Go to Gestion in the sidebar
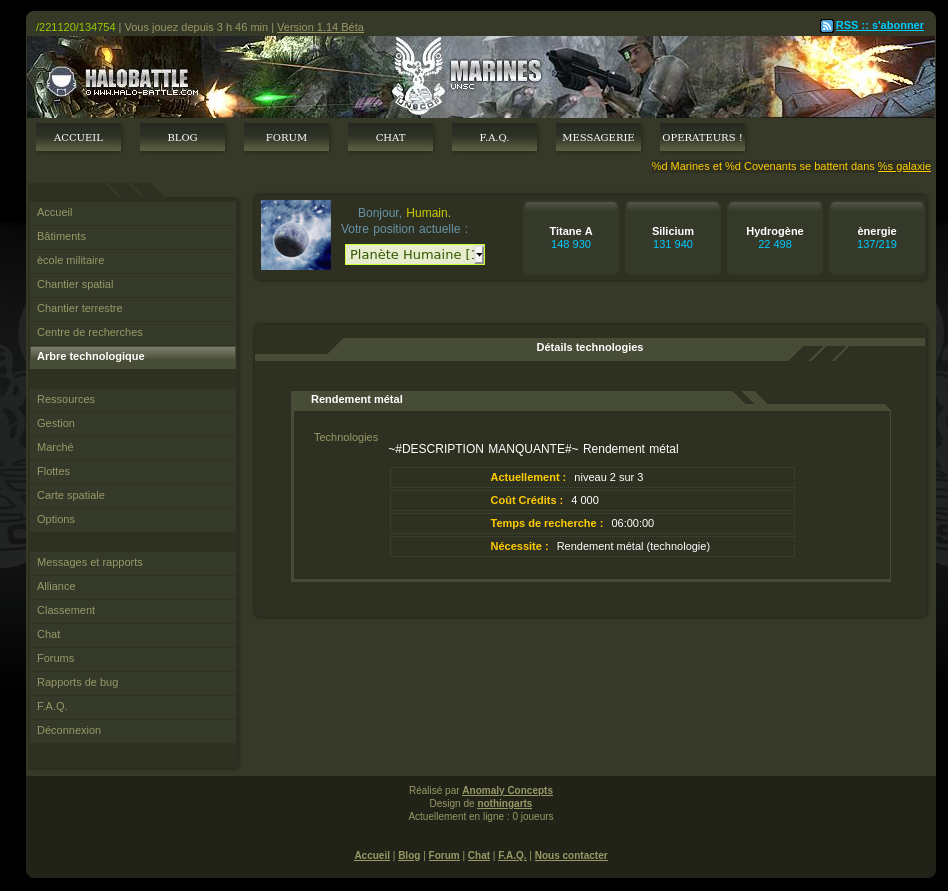The image size is (948, 891). (x=133, y=424)
